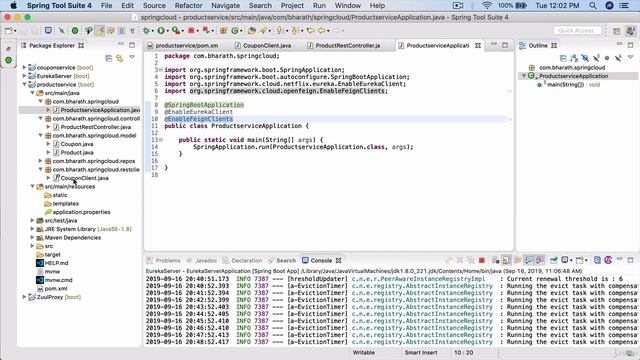Open the Source menu
Viewport: 640px width, 360px height.
154,6
